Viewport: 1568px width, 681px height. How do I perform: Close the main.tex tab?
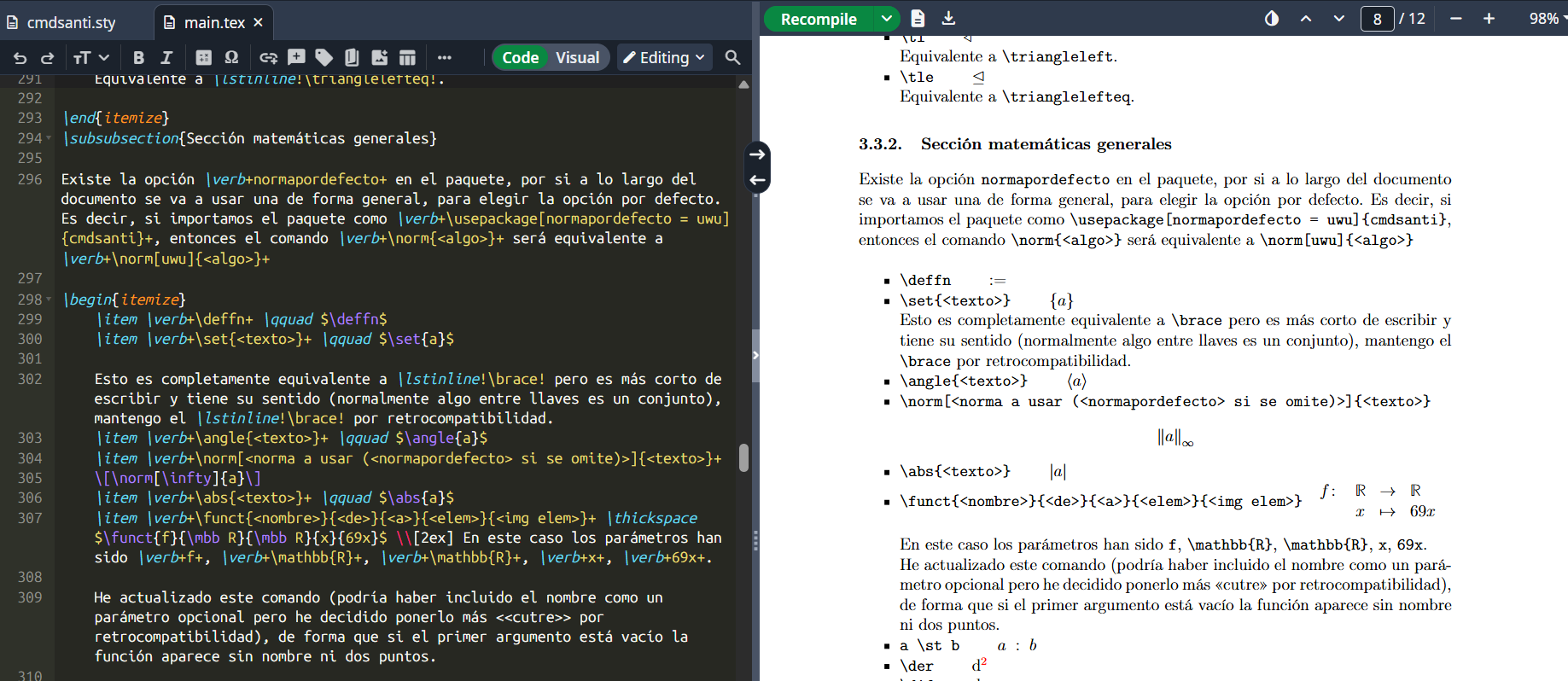(x=259, y=23)
